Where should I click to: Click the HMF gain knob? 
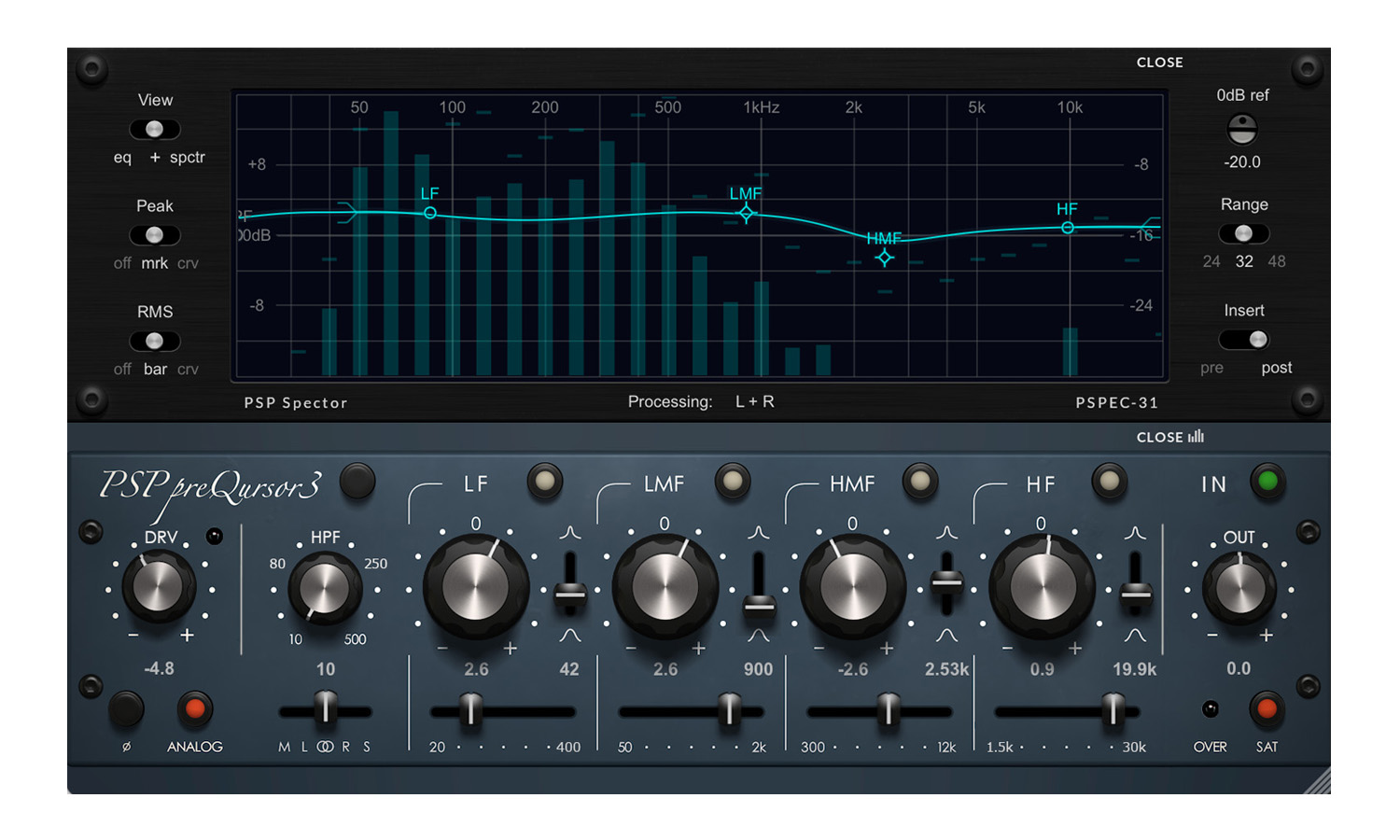coord(852,588)
